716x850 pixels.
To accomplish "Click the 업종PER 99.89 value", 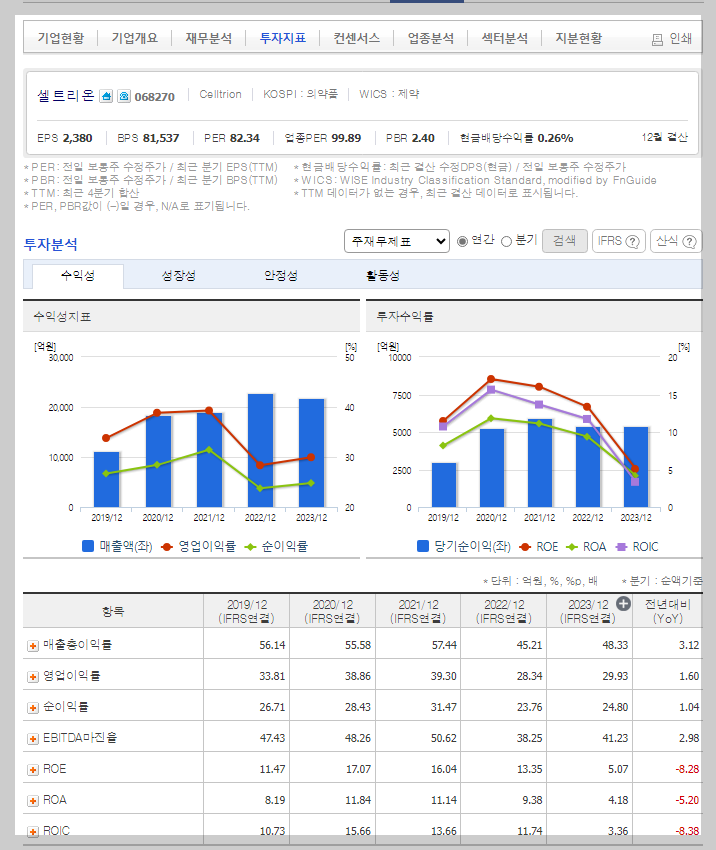I will pos(346,138).
